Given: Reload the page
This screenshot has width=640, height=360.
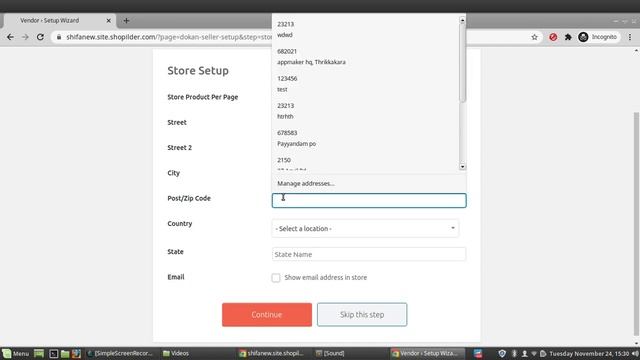Looking at the screenshot, I should pos(40,37).
